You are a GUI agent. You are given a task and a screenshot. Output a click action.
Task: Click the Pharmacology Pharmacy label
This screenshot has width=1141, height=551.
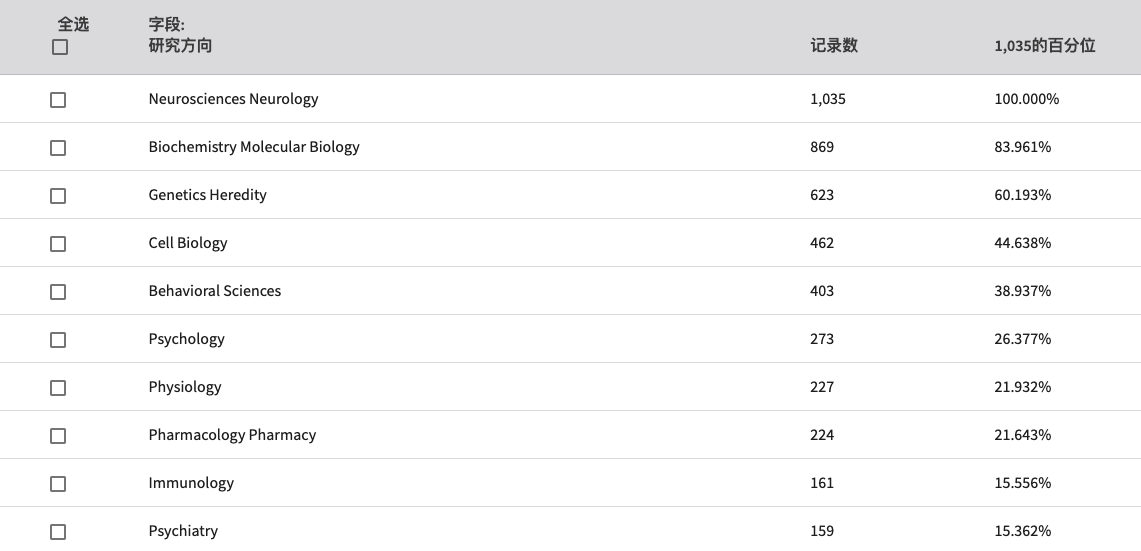232,435
